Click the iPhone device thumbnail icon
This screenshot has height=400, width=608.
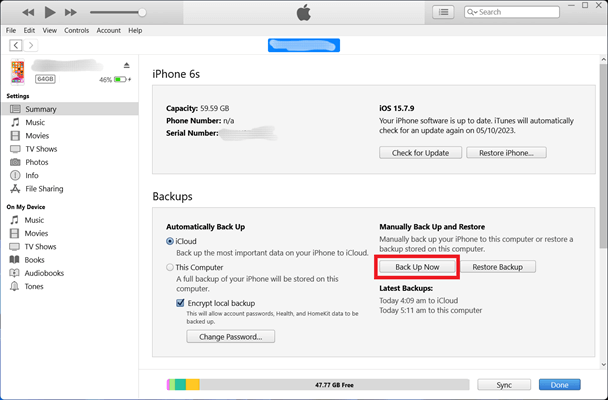18,73
